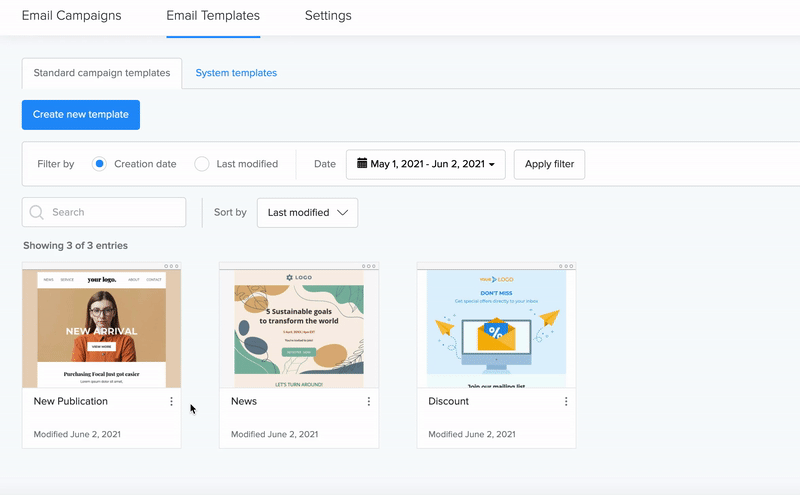Screen dimensions: 800x495
Task: Open the Settings tab
Action: pyautogui.click(x=328, y=16)
